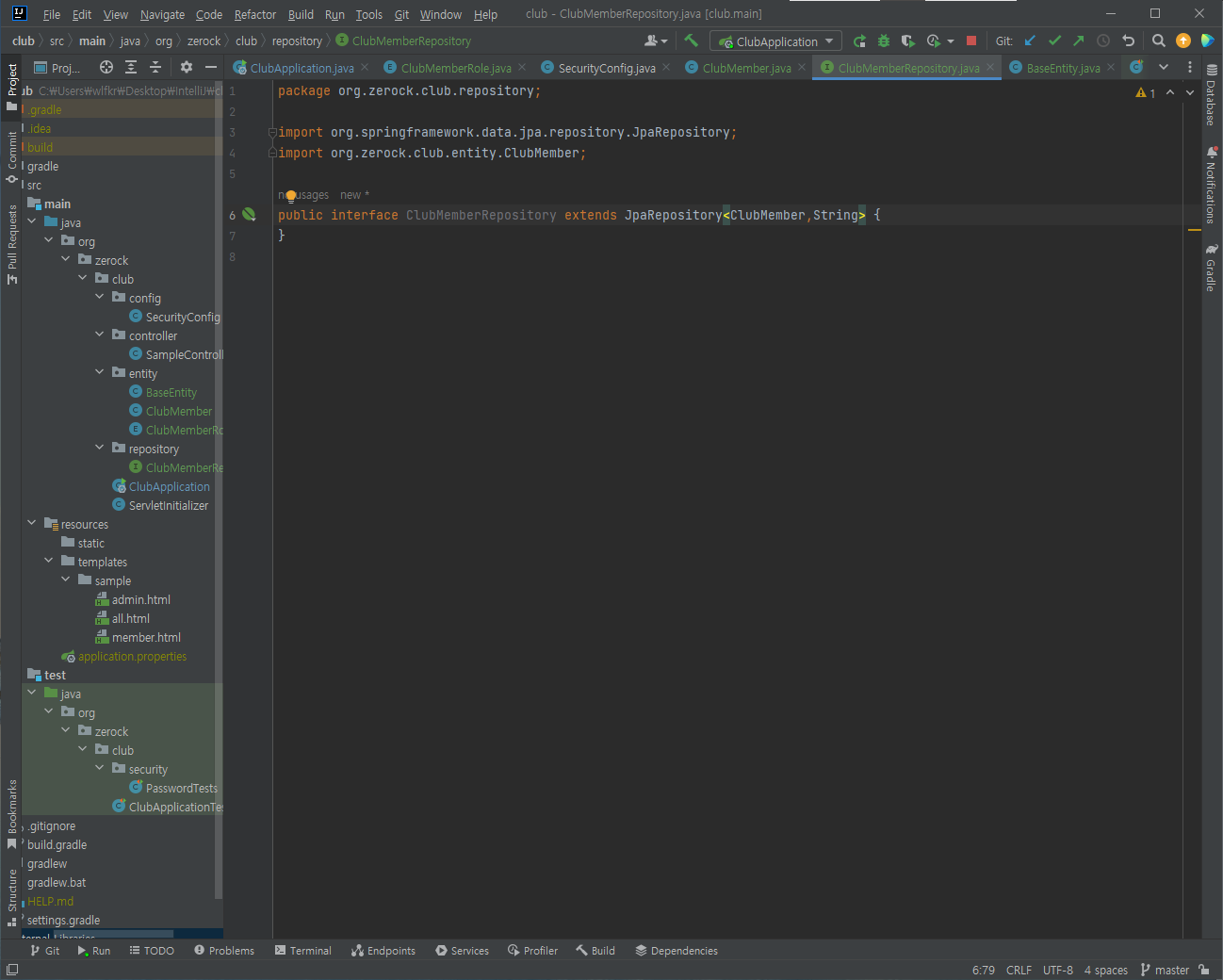Click the project tree vertical scrollbar
1223x980 pixels.
point(219,490)
